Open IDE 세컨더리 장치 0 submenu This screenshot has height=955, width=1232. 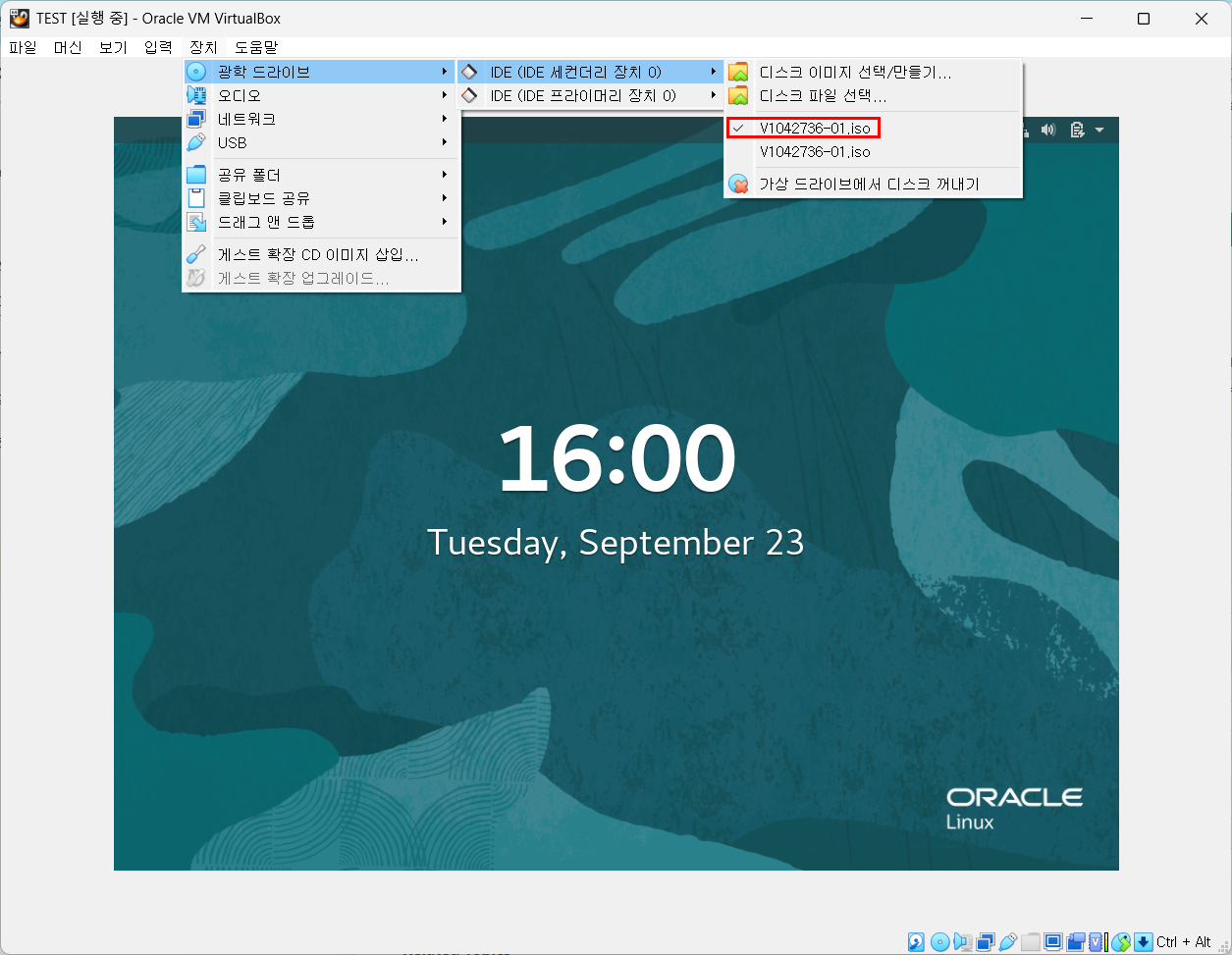591,72
